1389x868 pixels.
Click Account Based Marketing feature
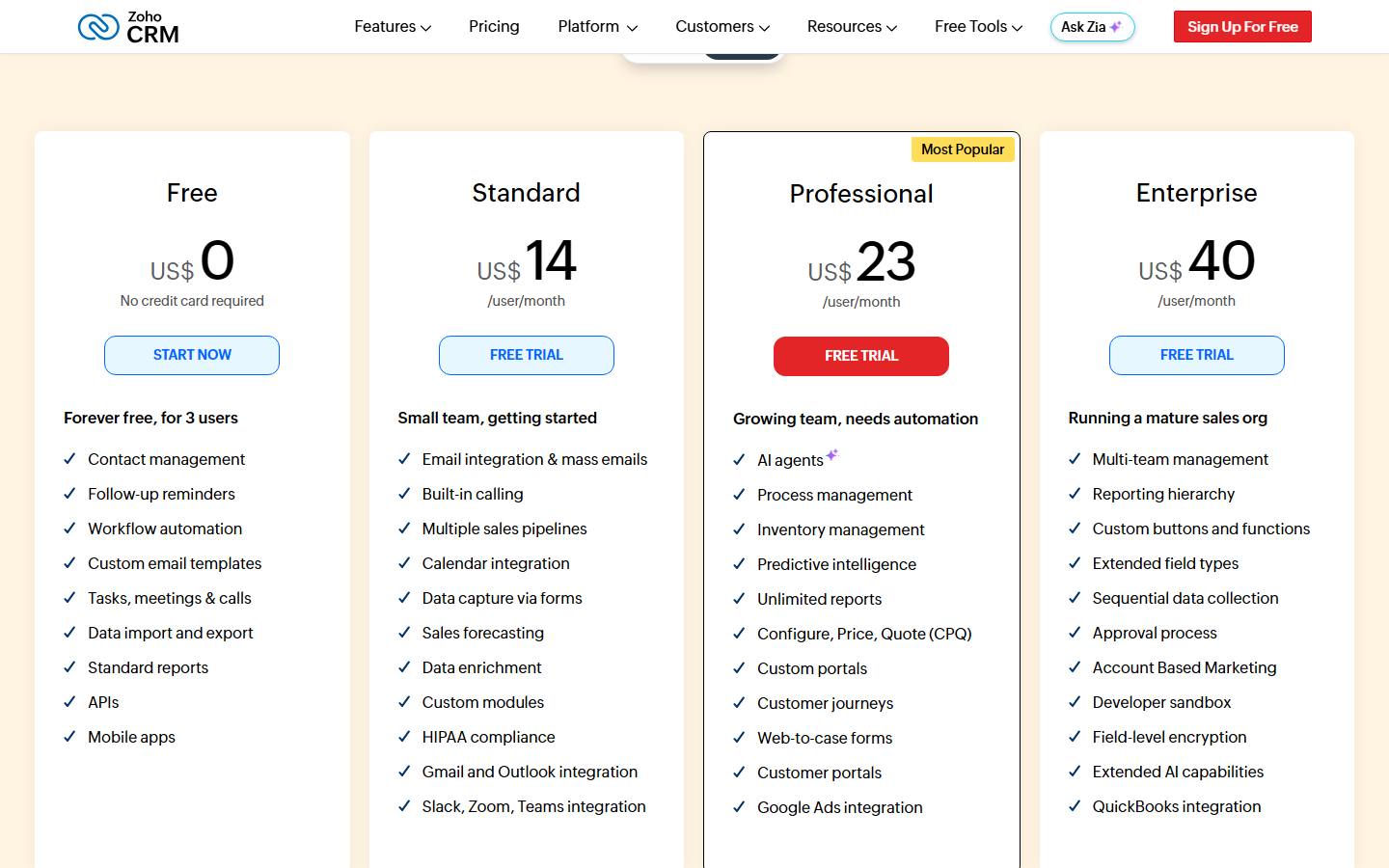tap(1185, 667)
